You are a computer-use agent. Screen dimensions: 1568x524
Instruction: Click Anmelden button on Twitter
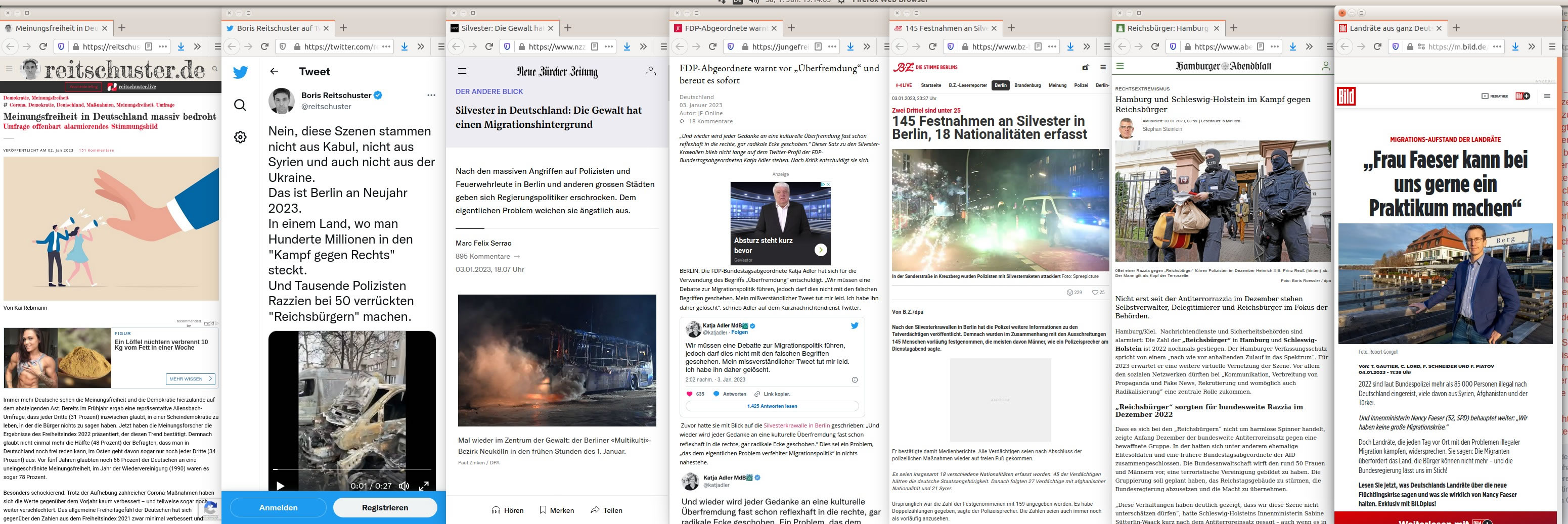click(278, 507)
